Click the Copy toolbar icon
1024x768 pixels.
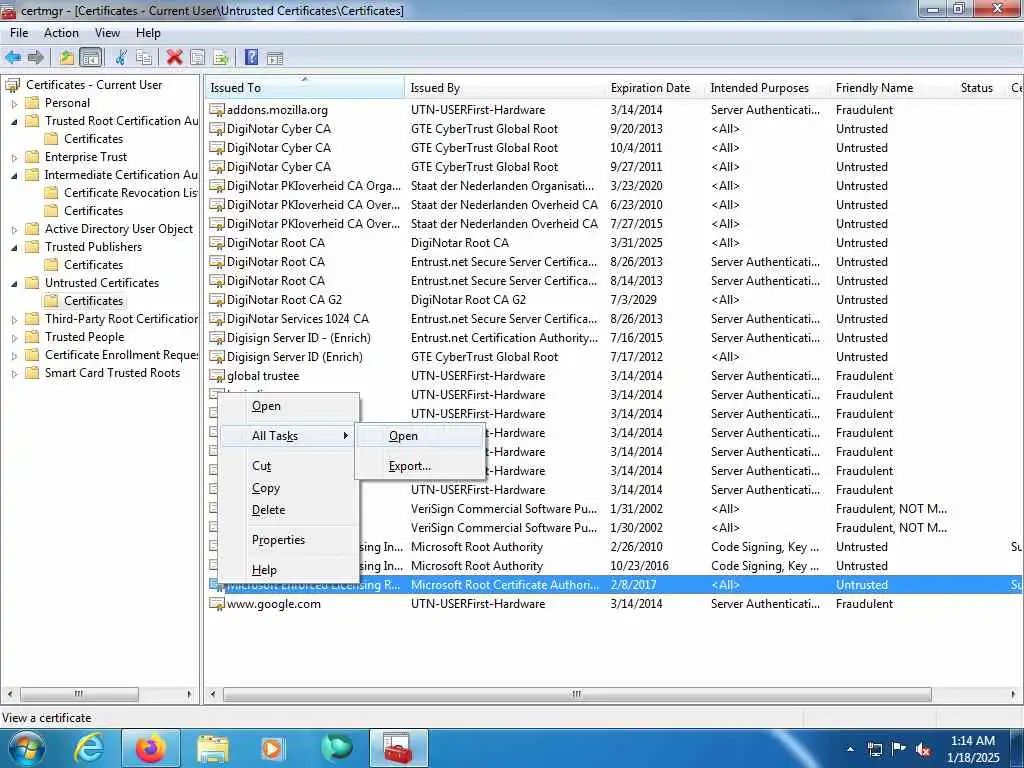pyautogui.click(x=144, y=57)
